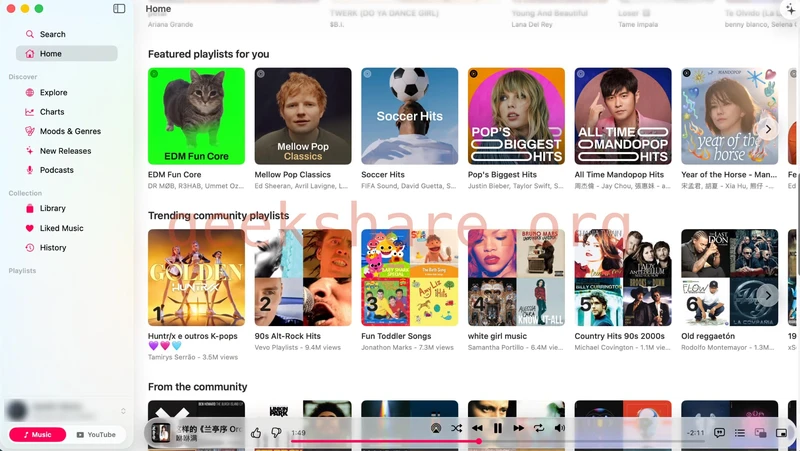The image size is (800, 451).
Task: Skip to next track
Action: [x=518, y=429]
